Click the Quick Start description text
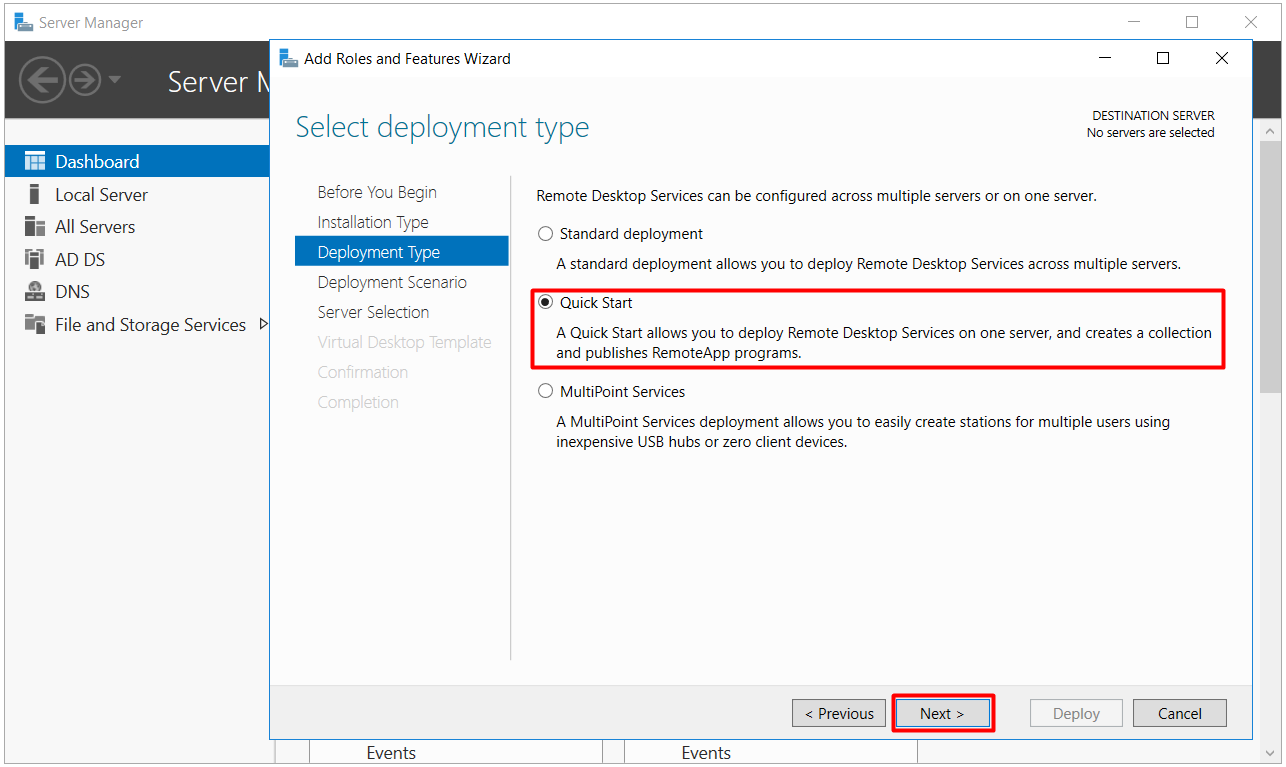Viewport: 1286px width, 767px height. (884, 342)
